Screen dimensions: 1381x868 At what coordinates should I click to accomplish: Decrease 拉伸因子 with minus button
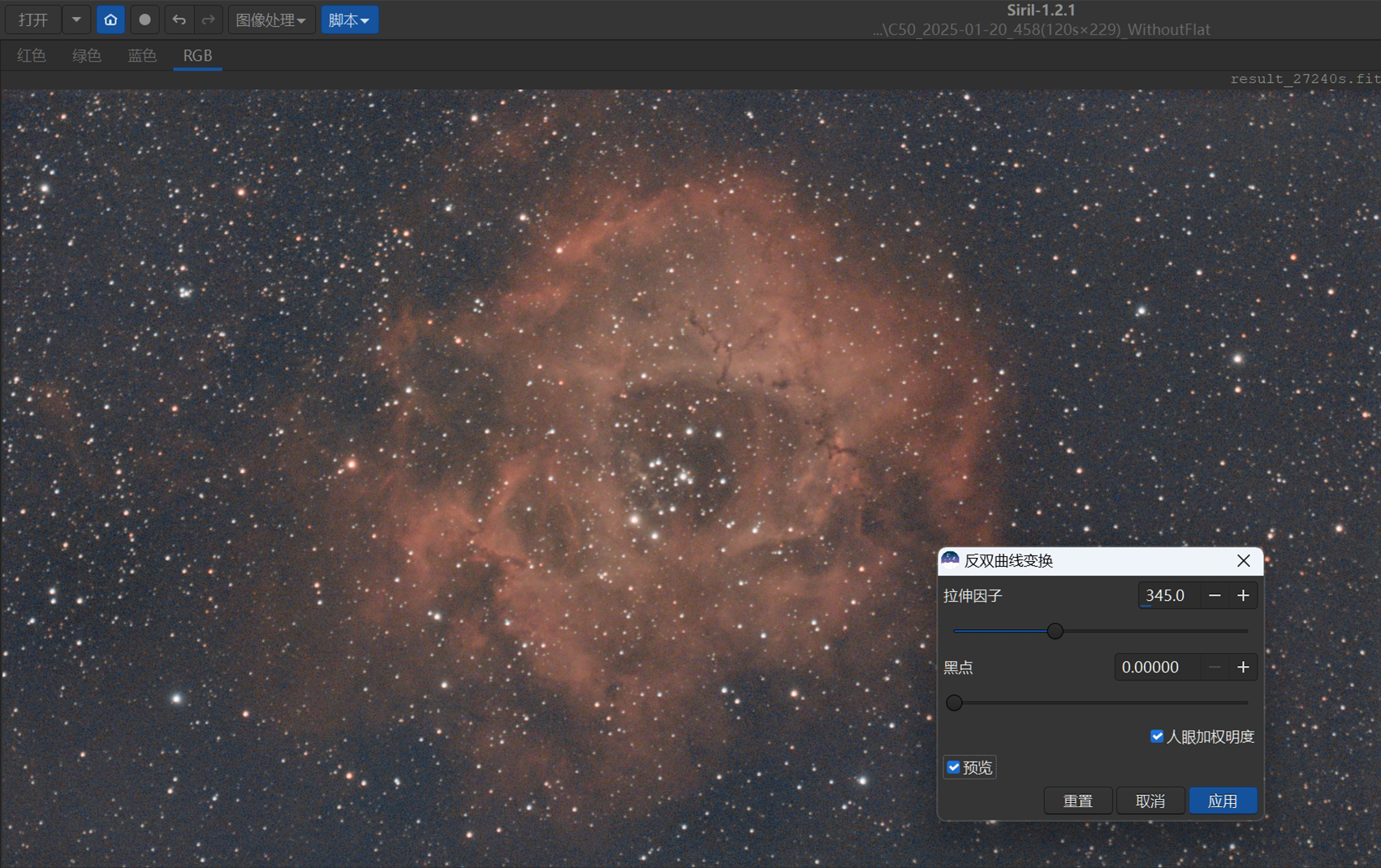point(1215,595)
